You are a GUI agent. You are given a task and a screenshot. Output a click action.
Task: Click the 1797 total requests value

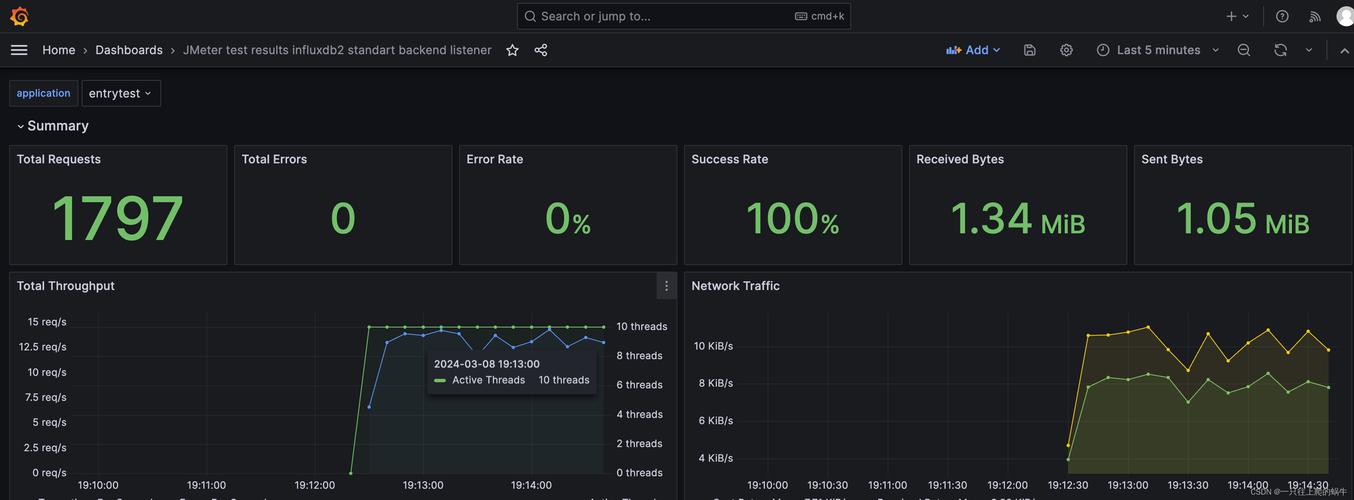[x=118, y=219]
